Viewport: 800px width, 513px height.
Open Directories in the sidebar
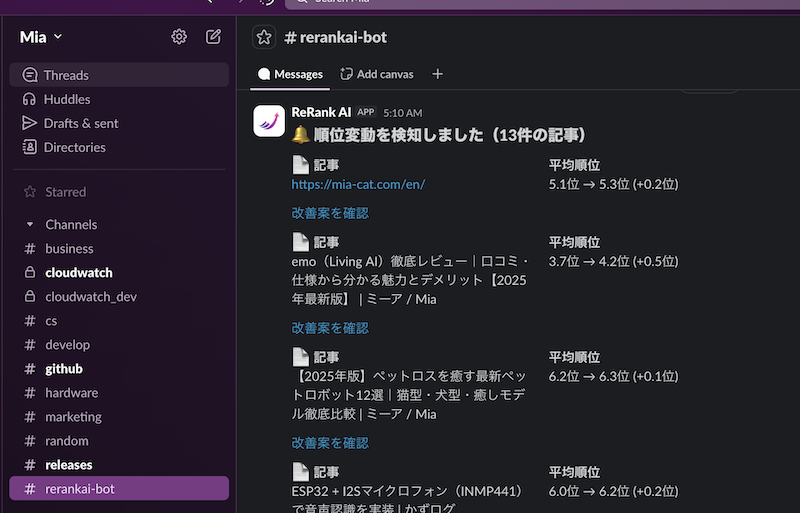[x=119, y=147]
